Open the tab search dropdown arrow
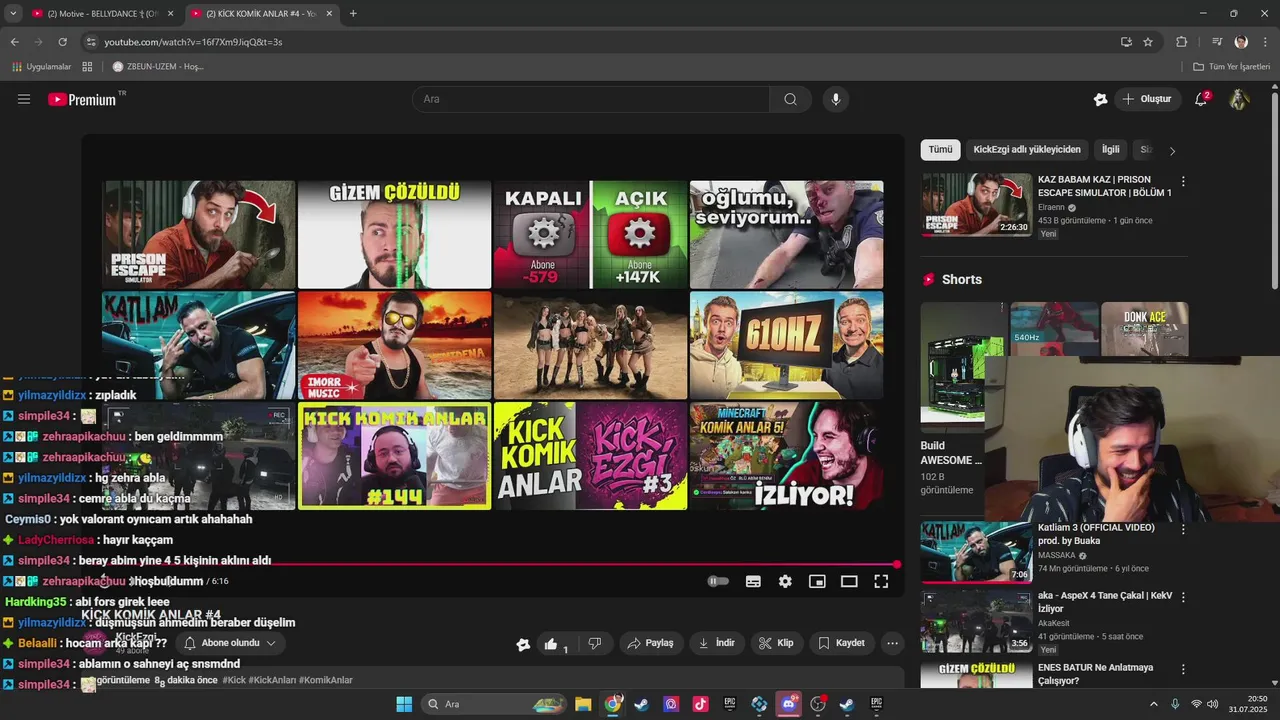Screen dimensions: 1280x720 click(x=12, y=13)
